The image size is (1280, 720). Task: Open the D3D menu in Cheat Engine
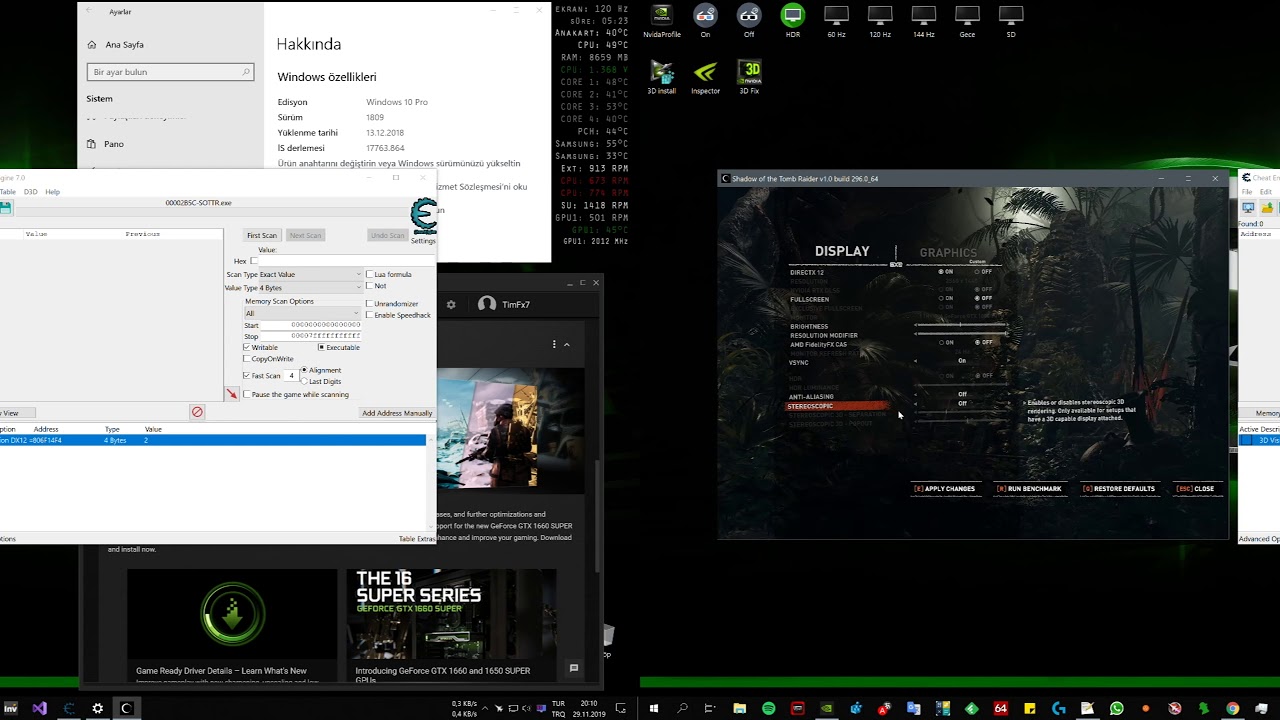click(31, 192)
